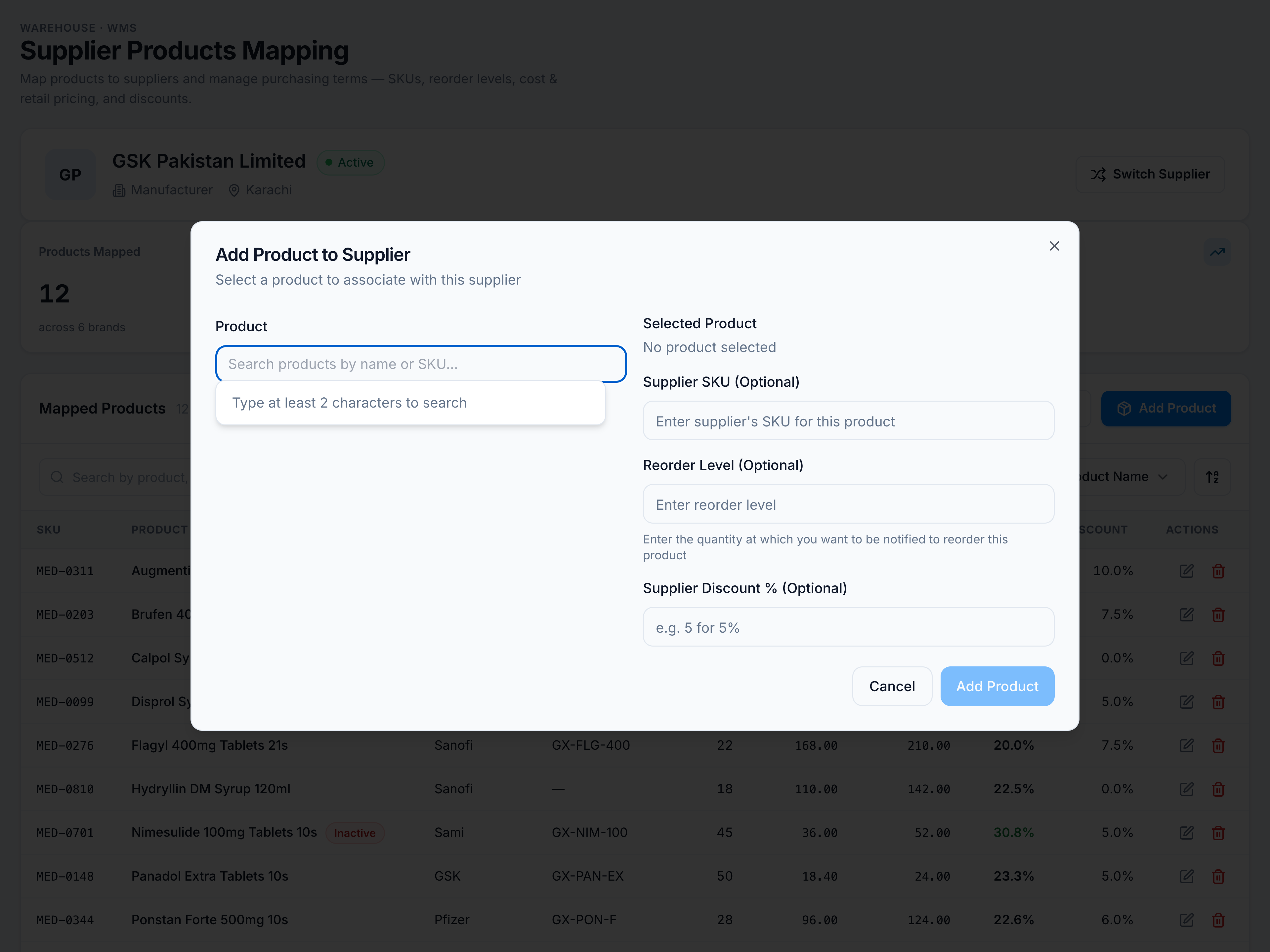
Task: Click the 'No product selected' text
Action: click(x=709, y=347)
